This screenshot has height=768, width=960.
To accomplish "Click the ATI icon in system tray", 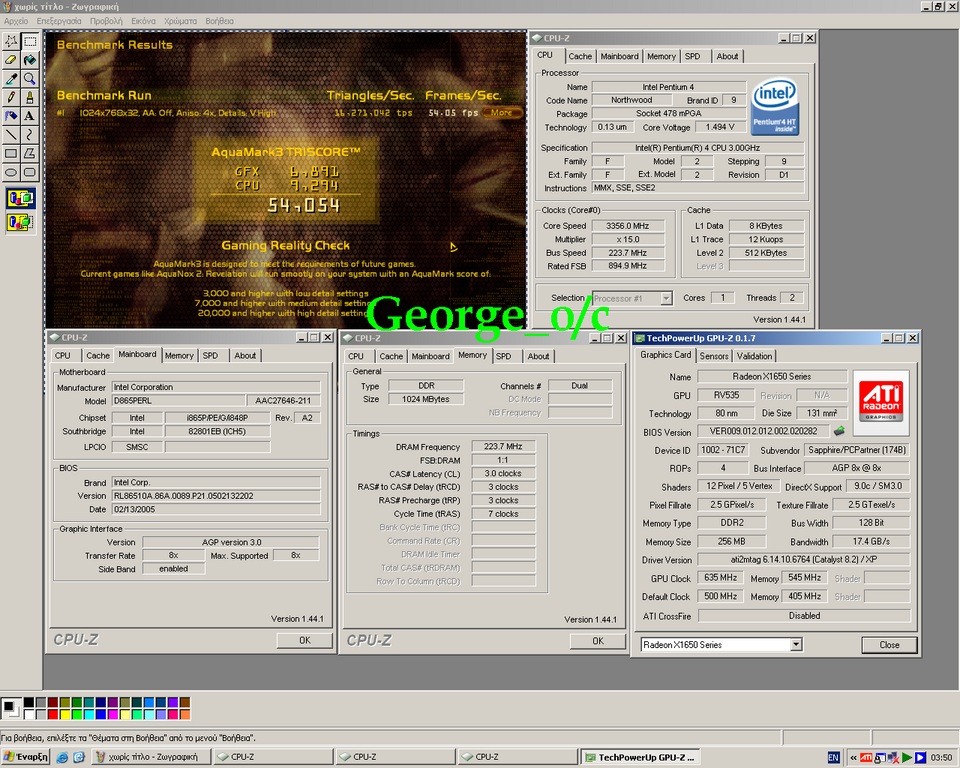I will [866, 758].
